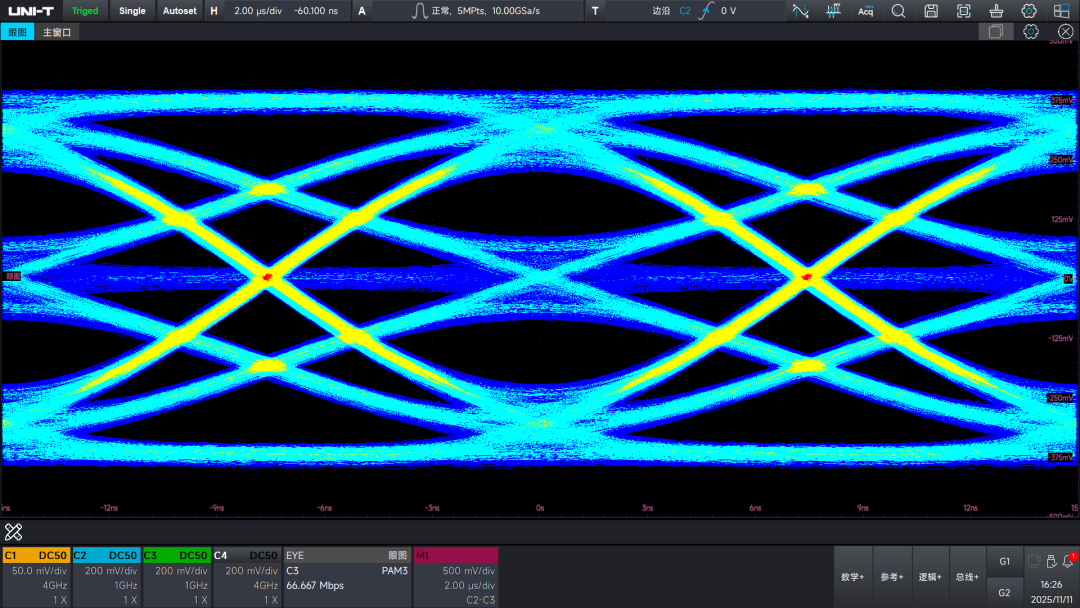
Task: Click the floppy disk save icon
Action: tap(931, 11)
